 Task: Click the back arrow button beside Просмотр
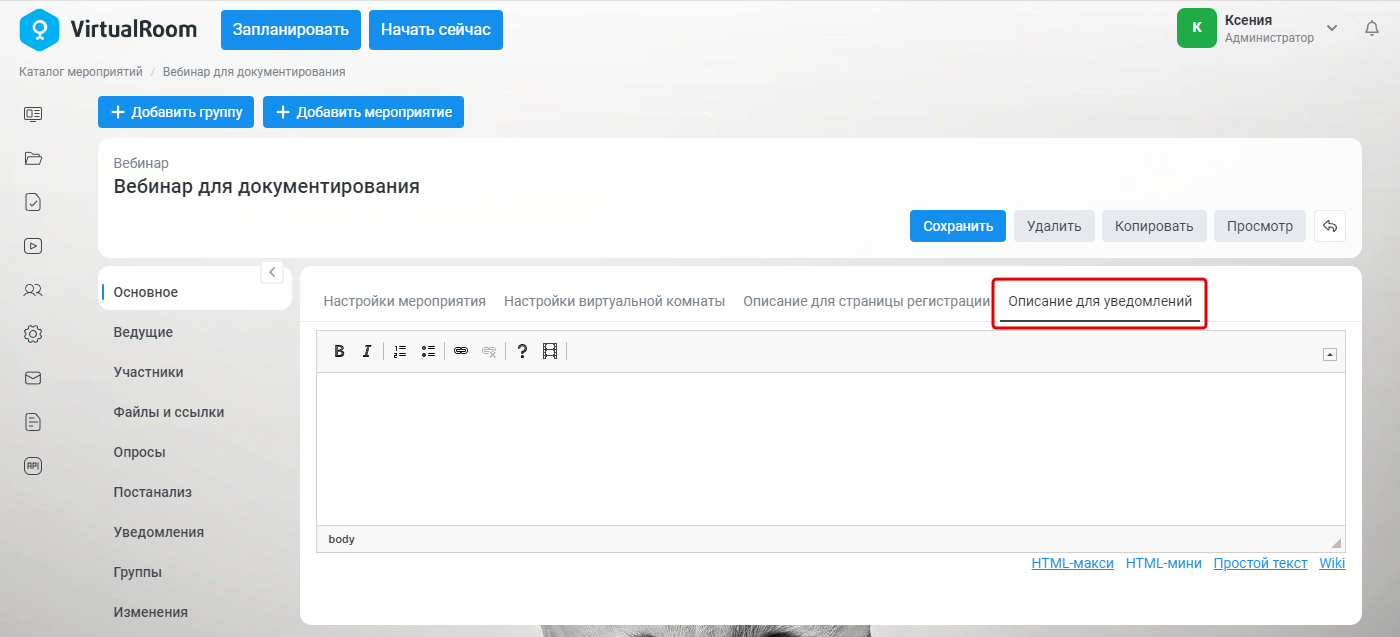coord(1330,226)
